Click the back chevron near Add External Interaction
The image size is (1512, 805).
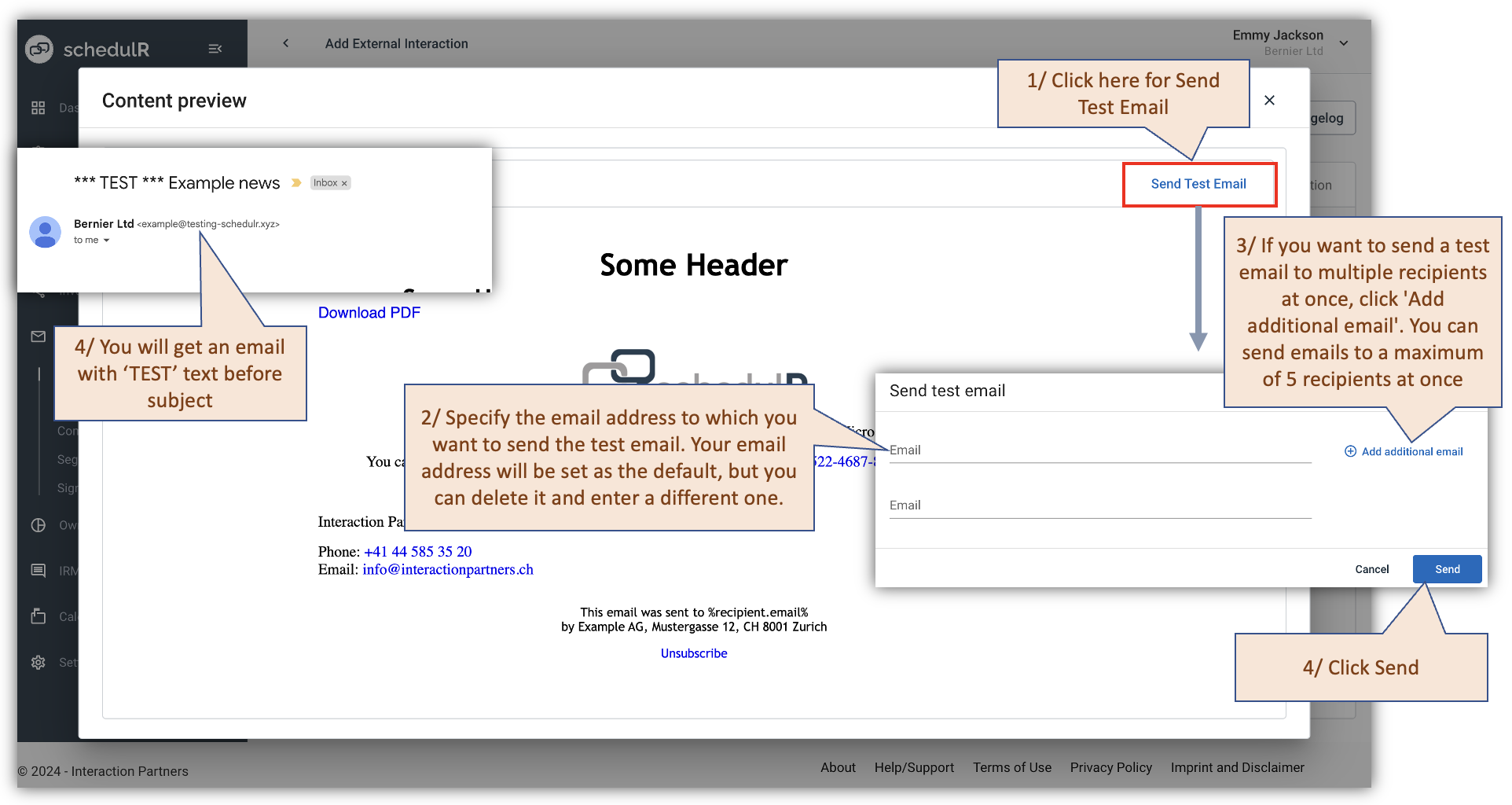tap(285, 43)
